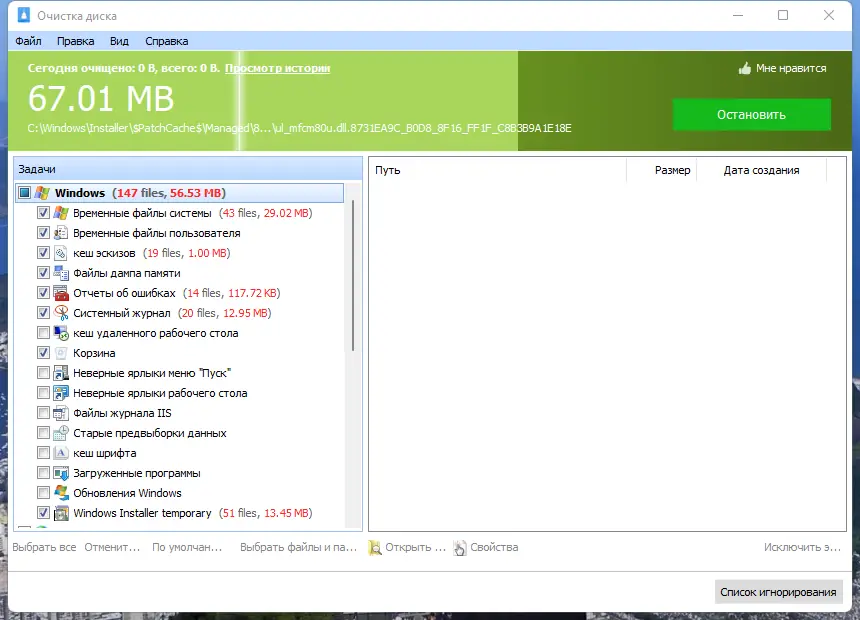Click the icon beside 'Загруженные программы'
Image resolution: width=860 pixels, height=620 pixels.
point(62,472)
